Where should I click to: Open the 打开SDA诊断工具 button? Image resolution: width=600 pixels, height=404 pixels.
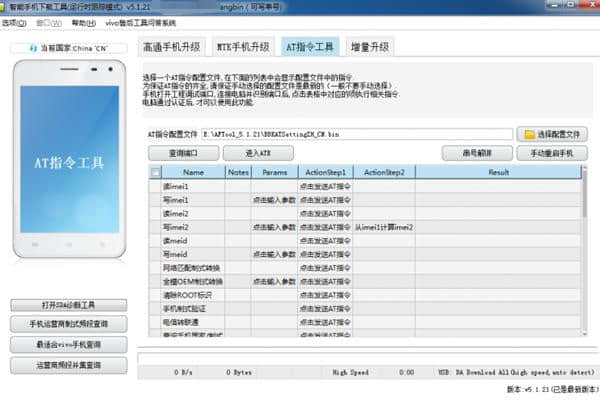pyautogui.click(x=69, y=305)
